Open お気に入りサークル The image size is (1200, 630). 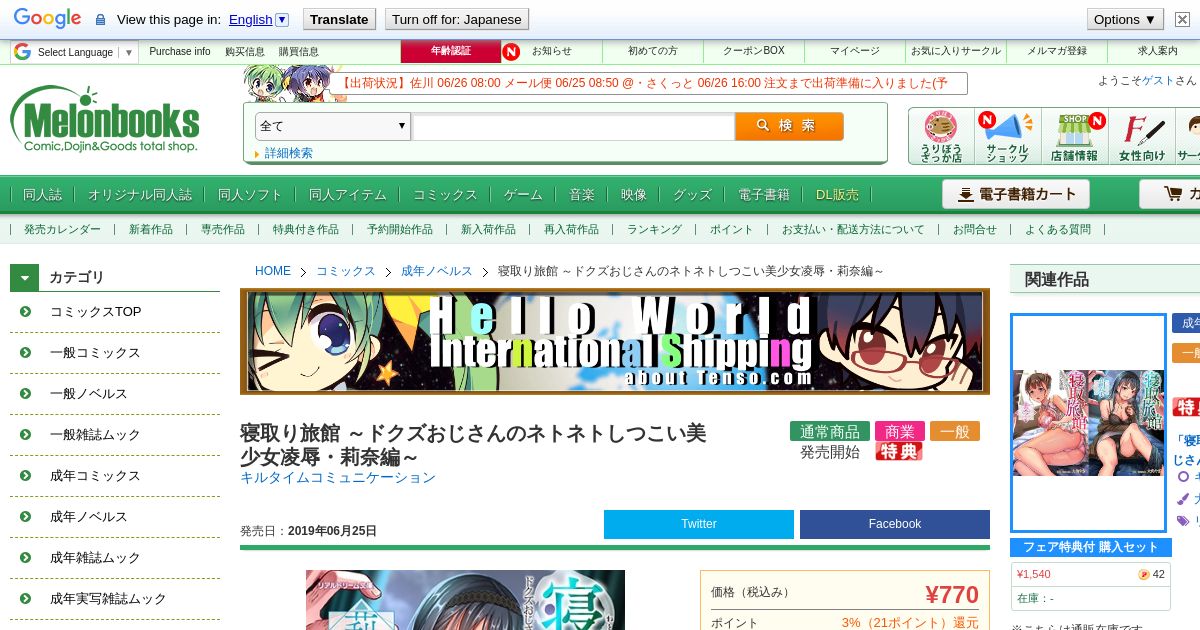click(x=955, y=51)
